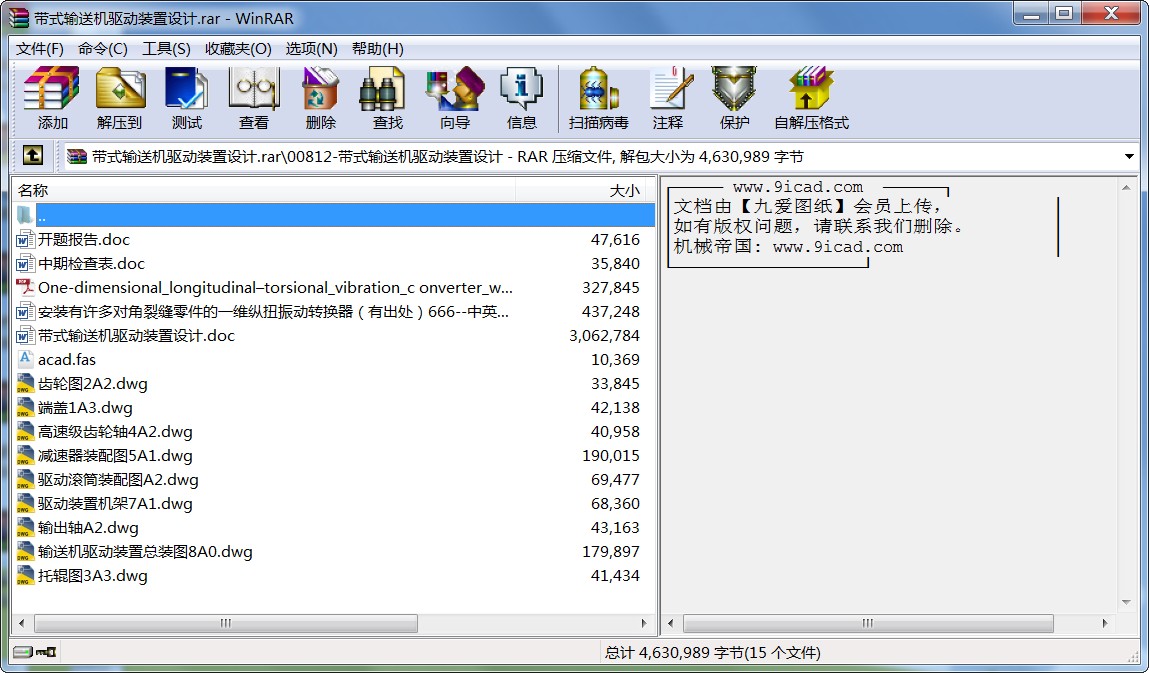Open the Help (帮助) menu

point(377,48)
